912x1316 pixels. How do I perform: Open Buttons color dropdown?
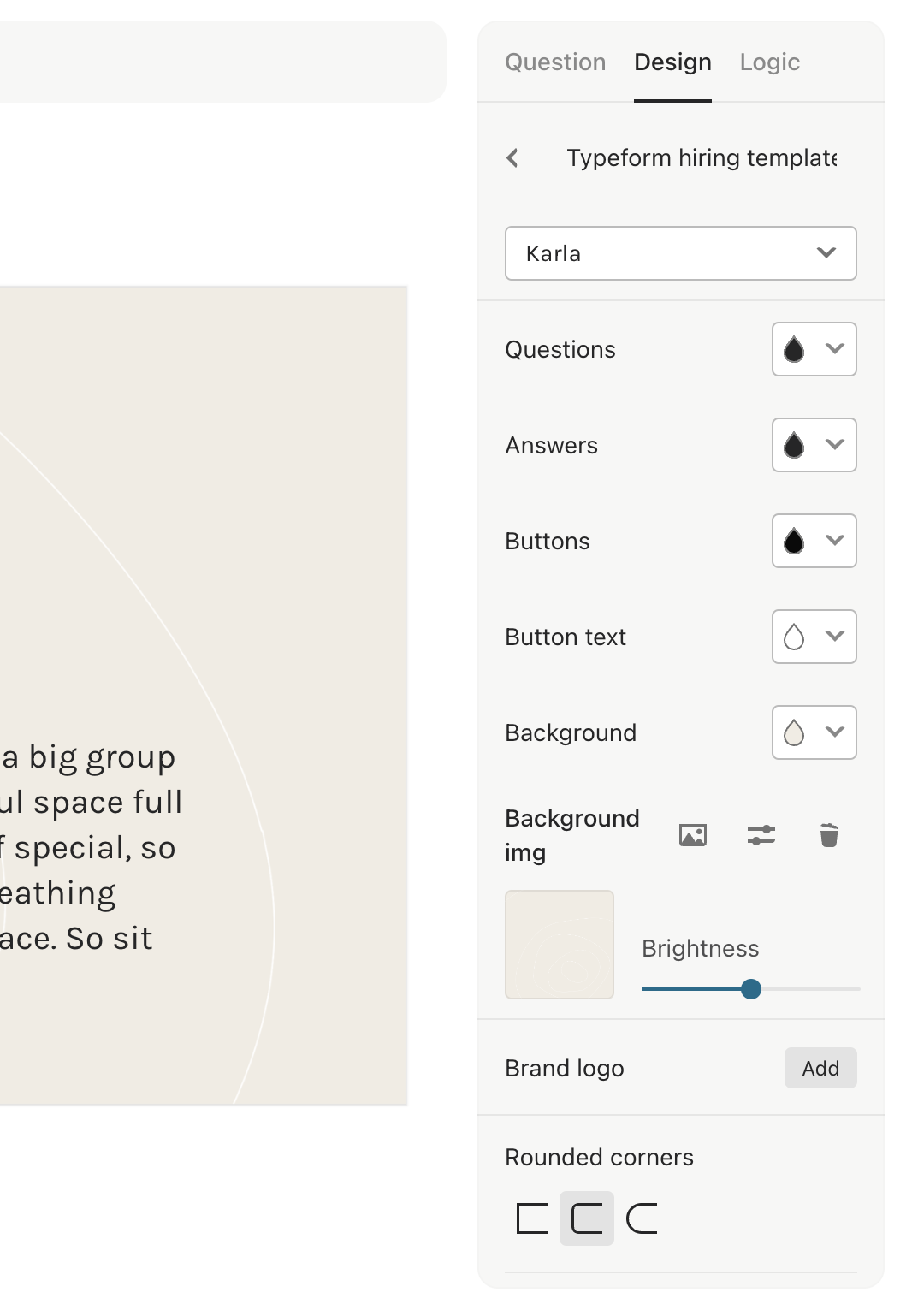(x=814, y=541)
